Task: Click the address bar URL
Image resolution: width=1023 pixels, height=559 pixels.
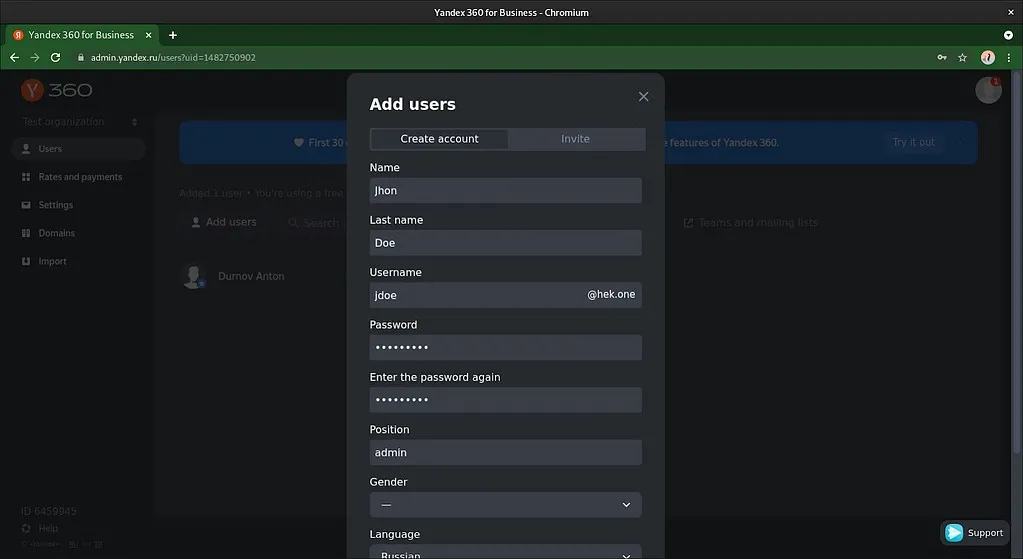Action: (x=173, y=57)
